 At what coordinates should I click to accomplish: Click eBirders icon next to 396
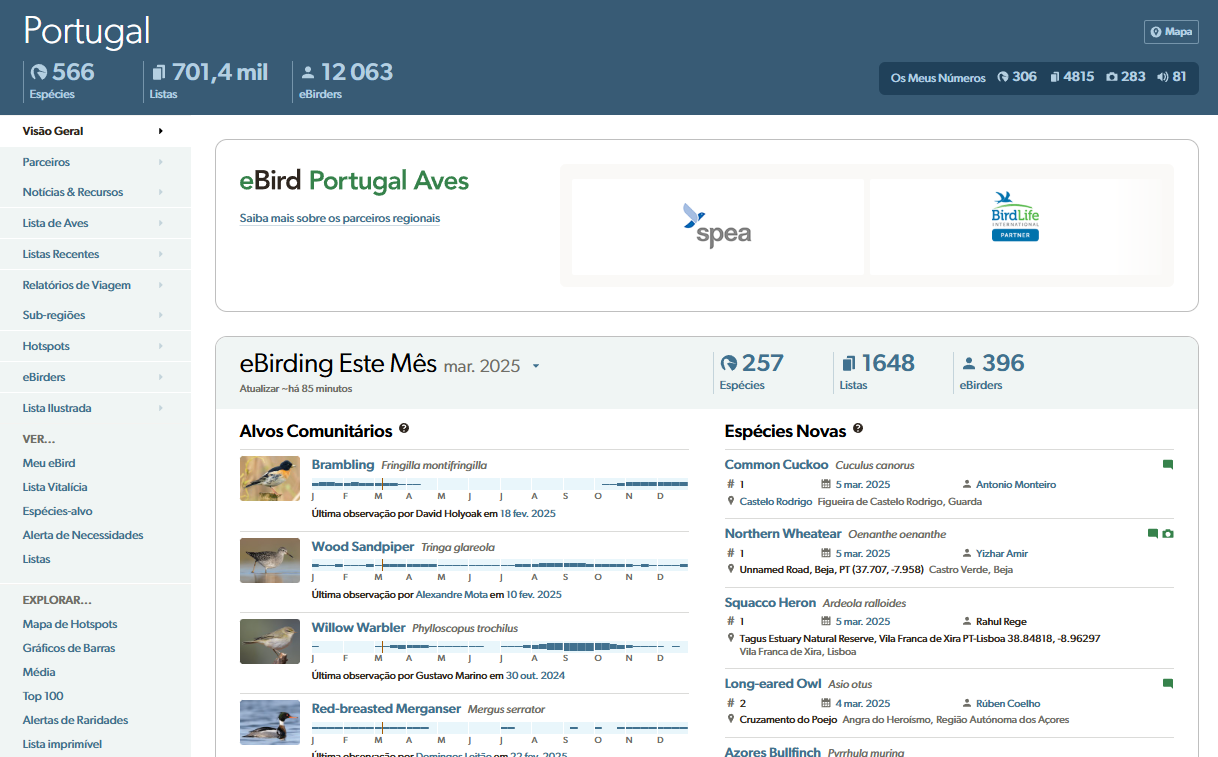point(969,363)
